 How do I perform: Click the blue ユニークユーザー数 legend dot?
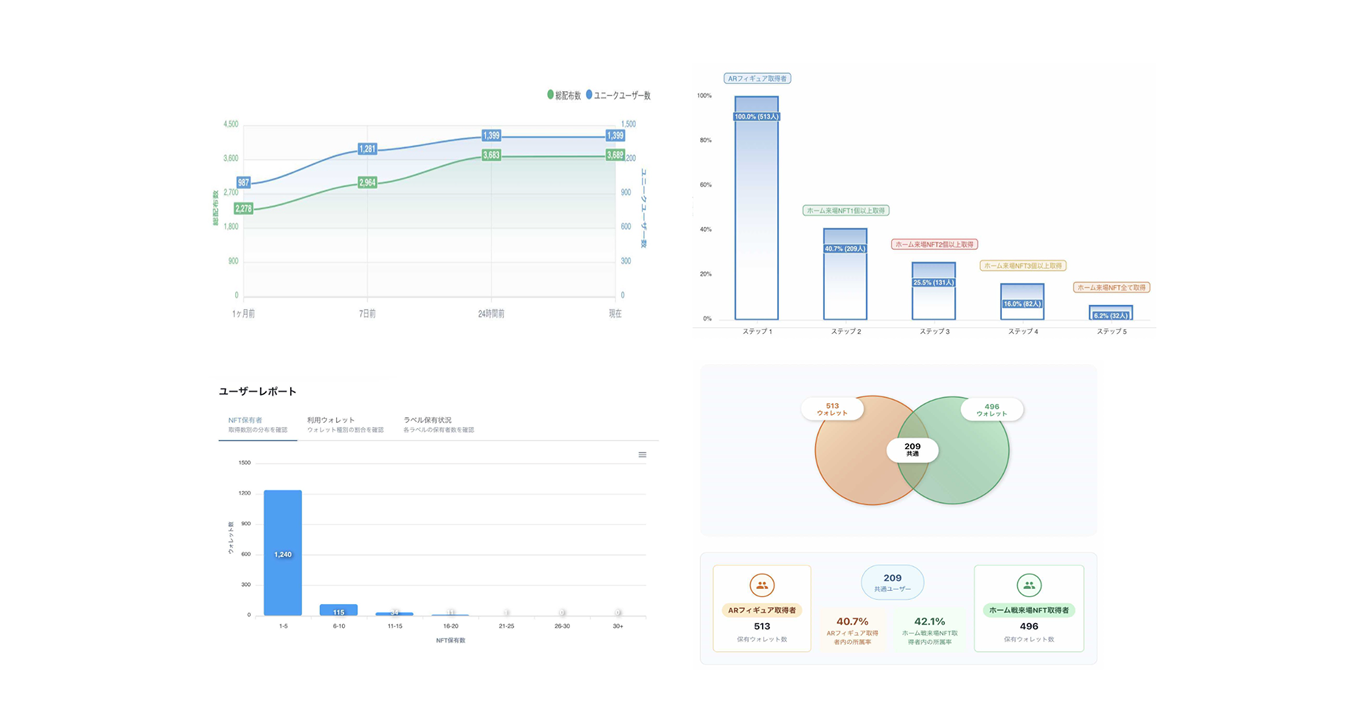point(589,95)
